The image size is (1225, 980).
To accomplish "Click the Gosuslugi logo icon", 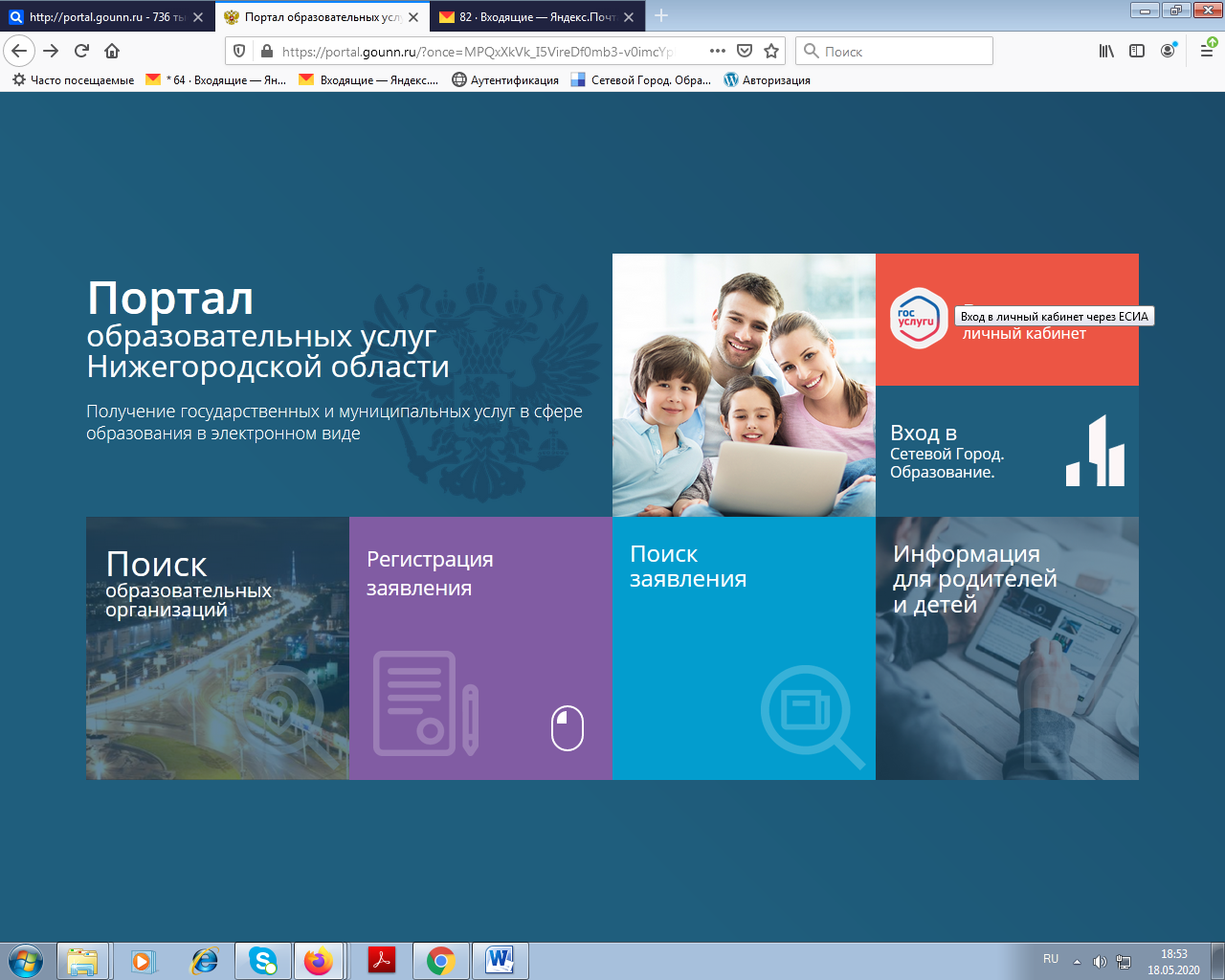I will (x=919, y=319).
